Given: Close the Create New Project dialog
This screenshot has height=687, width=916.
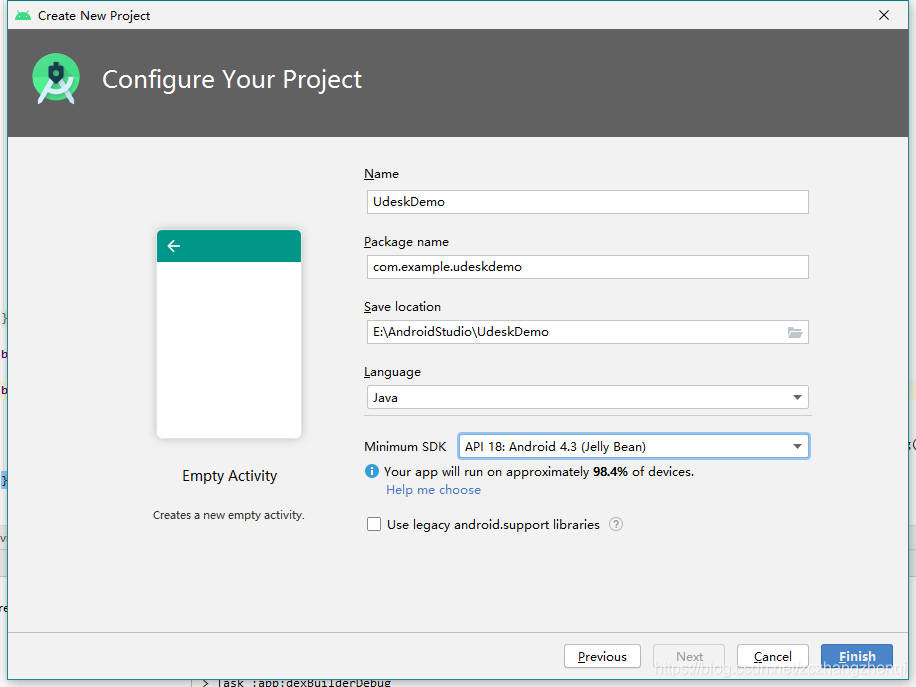Looking at the screenshot, I should click(884, 15).
